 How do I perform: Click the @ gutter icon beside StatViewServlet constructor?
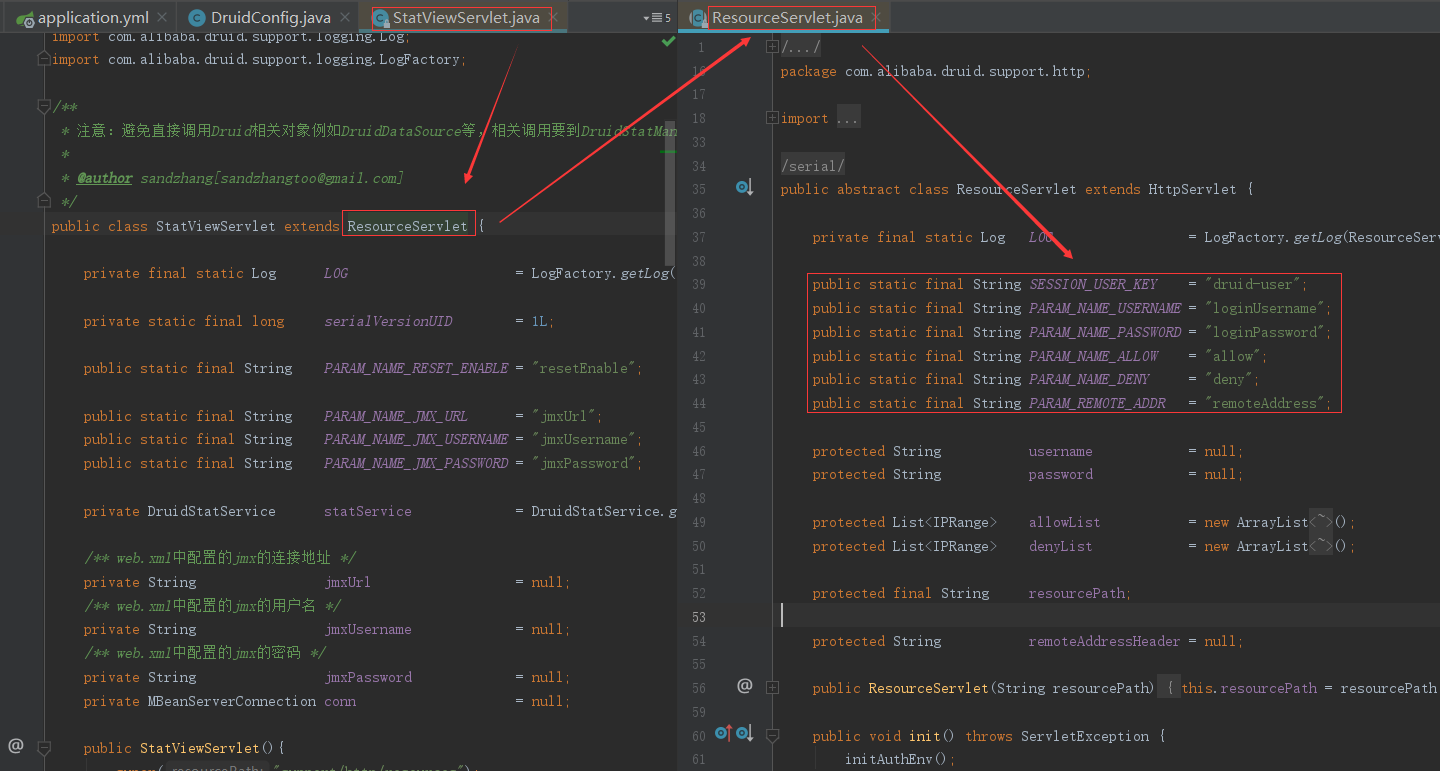tap(15, 746)
